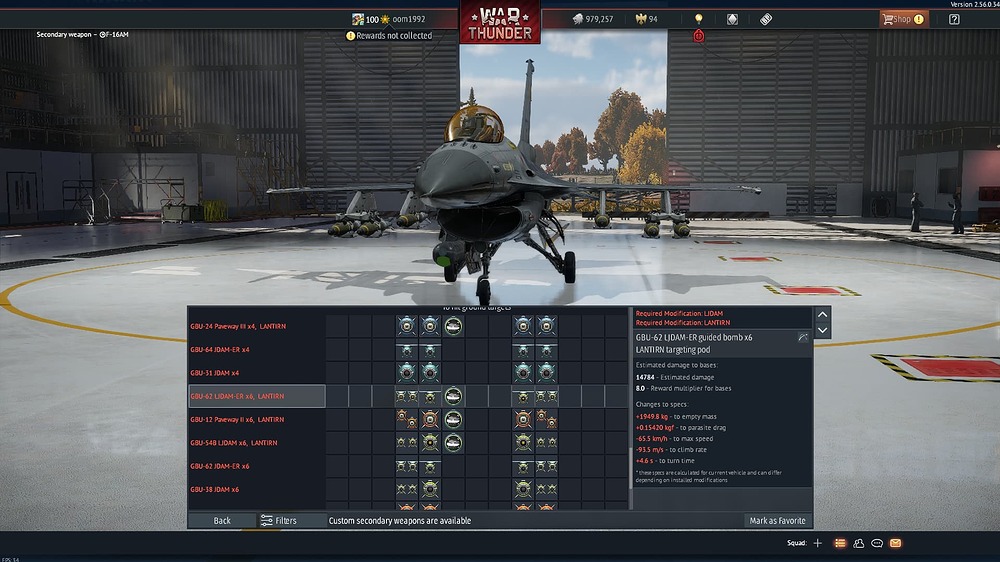The image size is (1000, 562).
Task: Open the player avatar profile icon
Action: [358, 19]
